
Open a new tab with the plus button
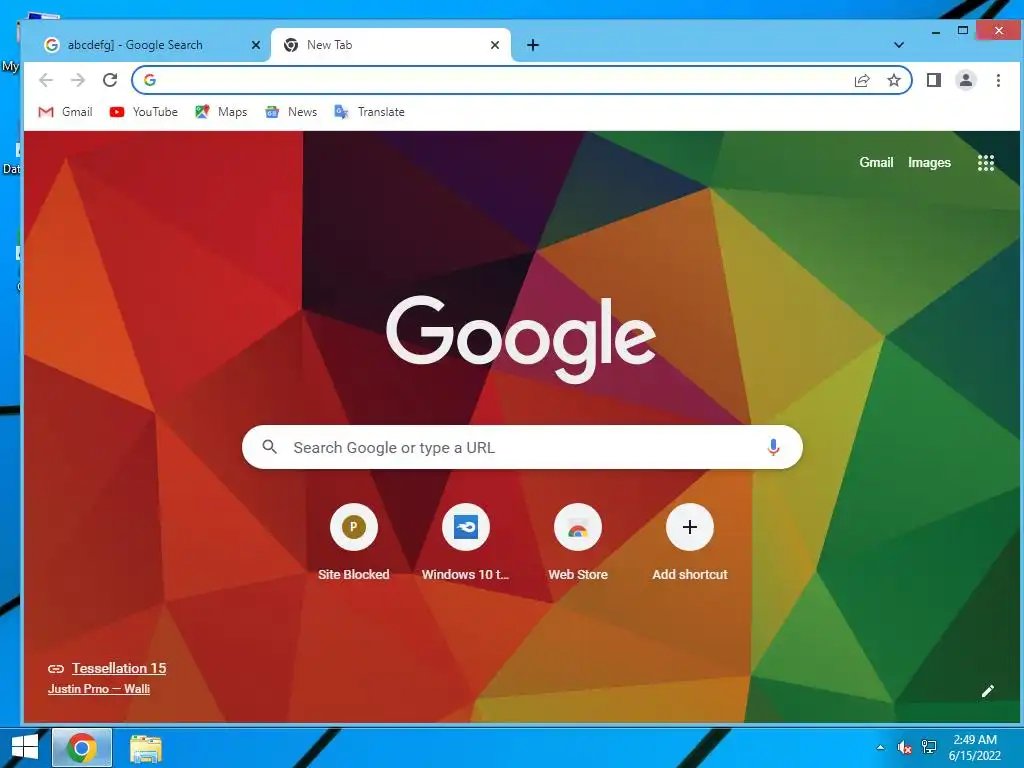tap(533, 44)
